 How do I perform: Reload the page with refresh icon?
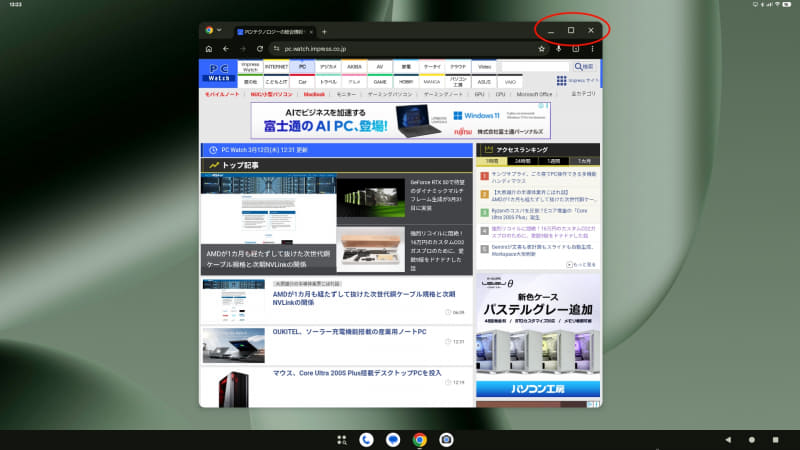tap(260, 49)
